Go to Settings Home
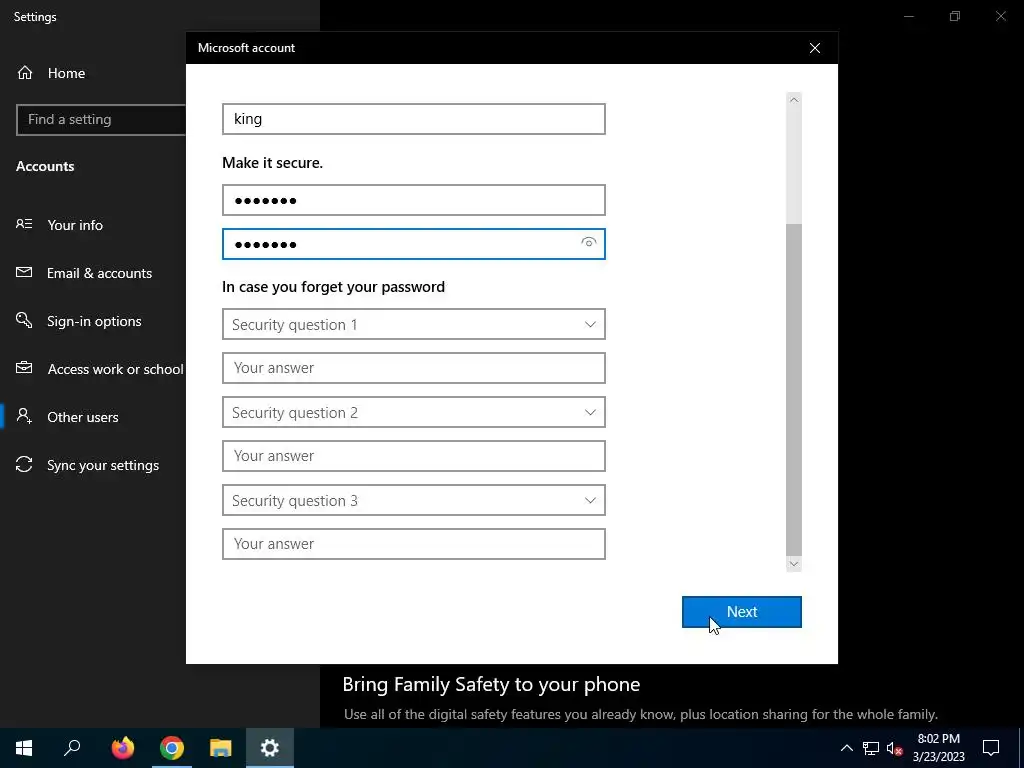This screenshot has width=1024, height=768. tap(66, 73)
